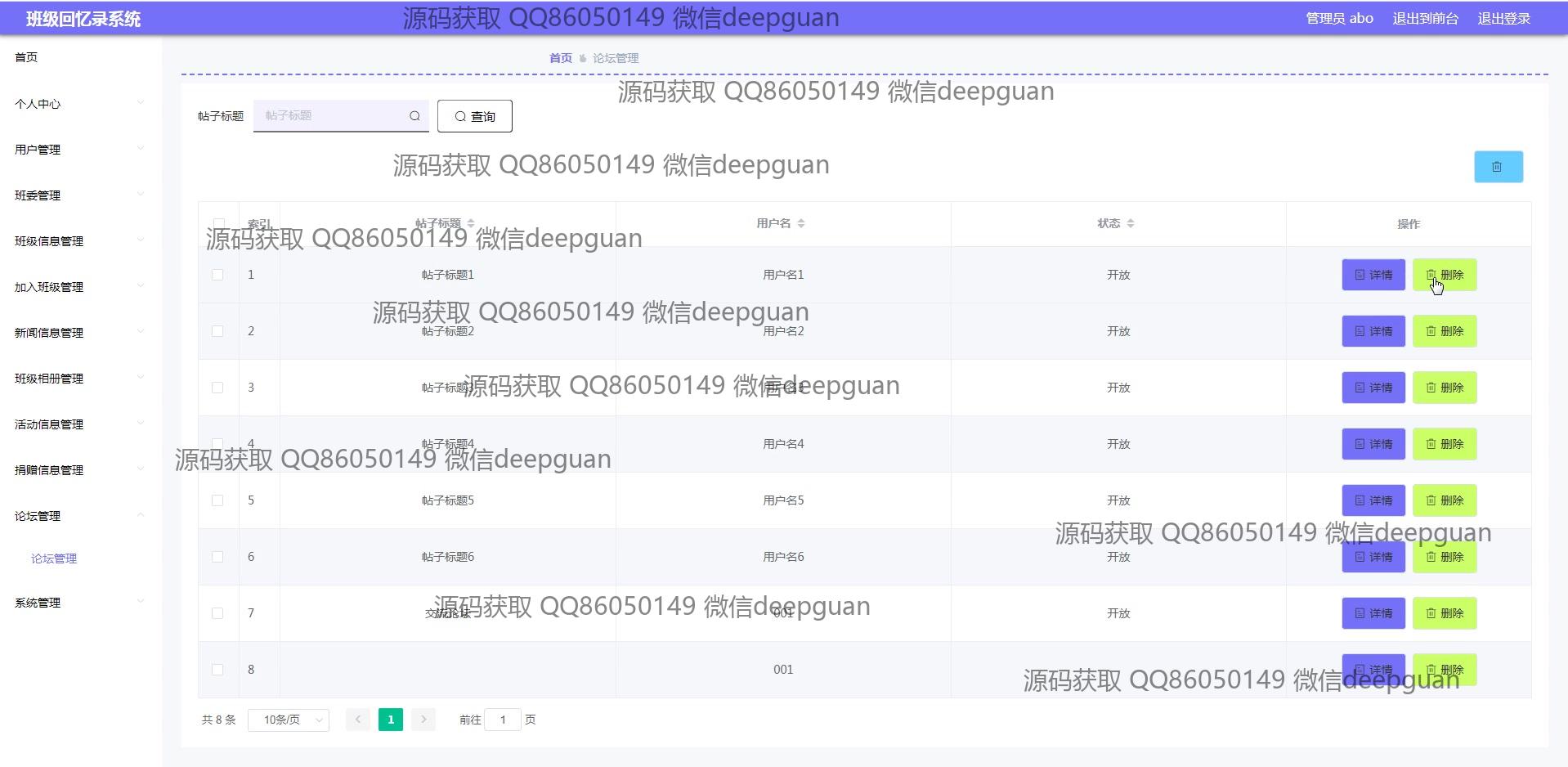Delete row 2 using the 删除 button
The height and width of the screenshot is (767, 1568).
click(1445, 331)
